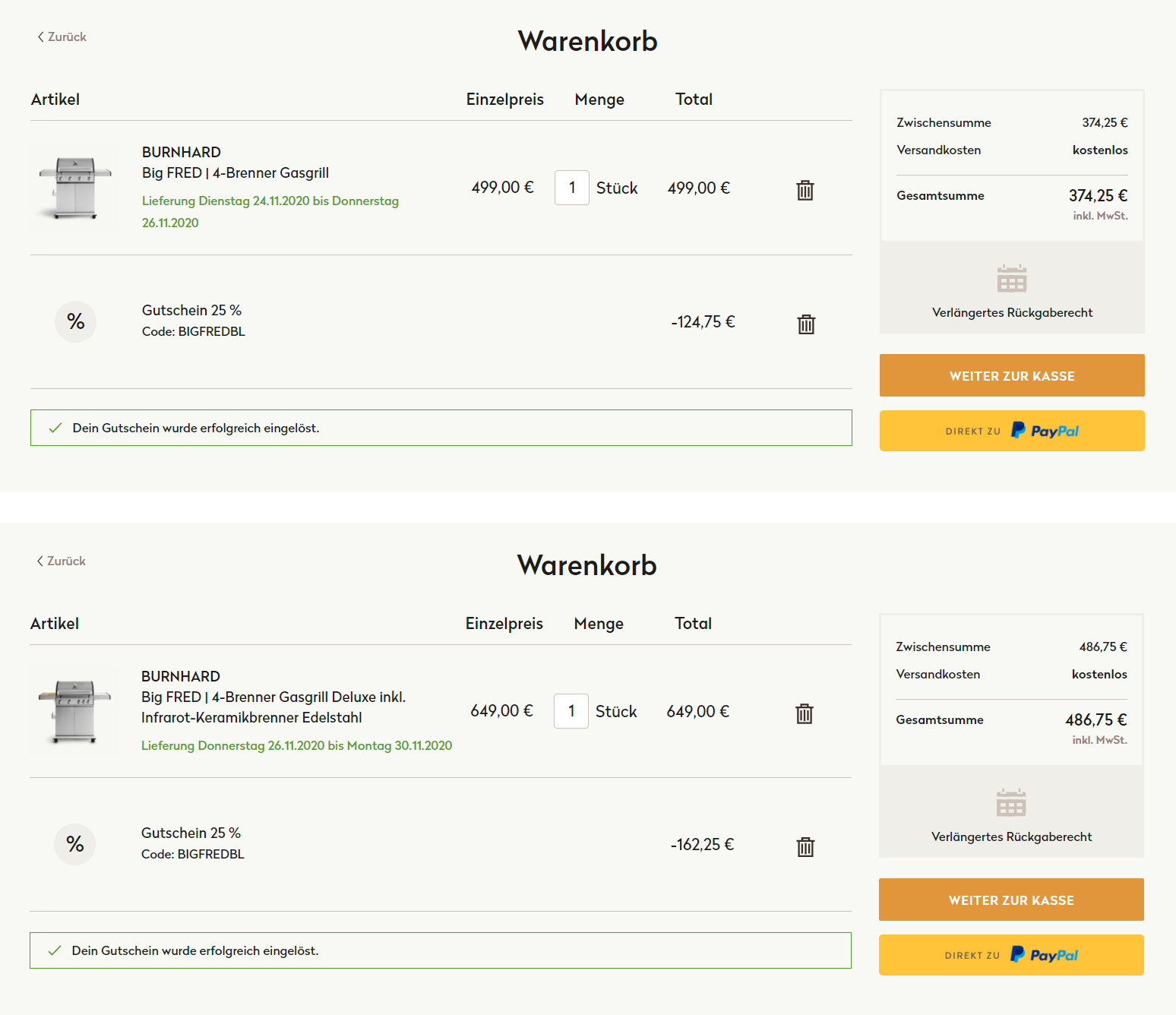Click delivery text Donnerstag 26.11.2020 bis Montag 30.11.2020
1176x1015 pixels.
click(x=296, y=745)
